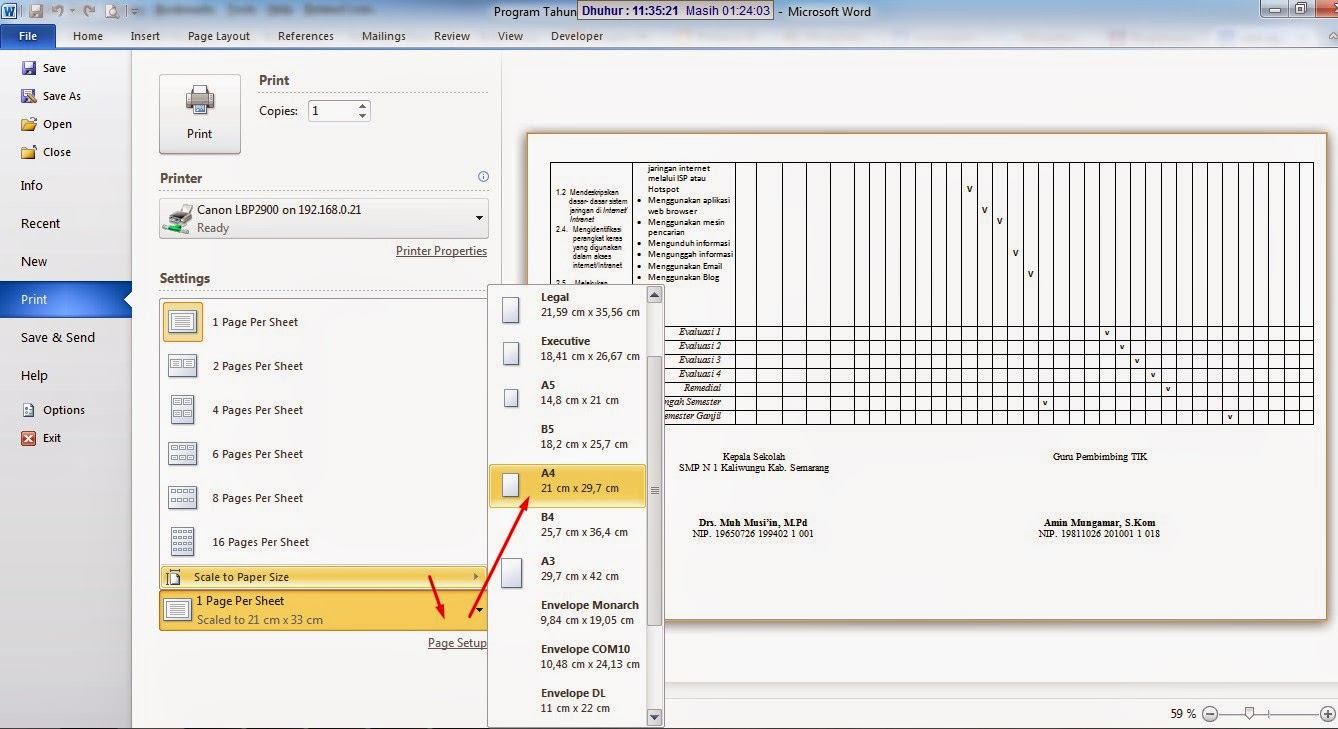Switch to the Mailings tab
Viewport: 1338px width, 729px height.
pos(384,36)
